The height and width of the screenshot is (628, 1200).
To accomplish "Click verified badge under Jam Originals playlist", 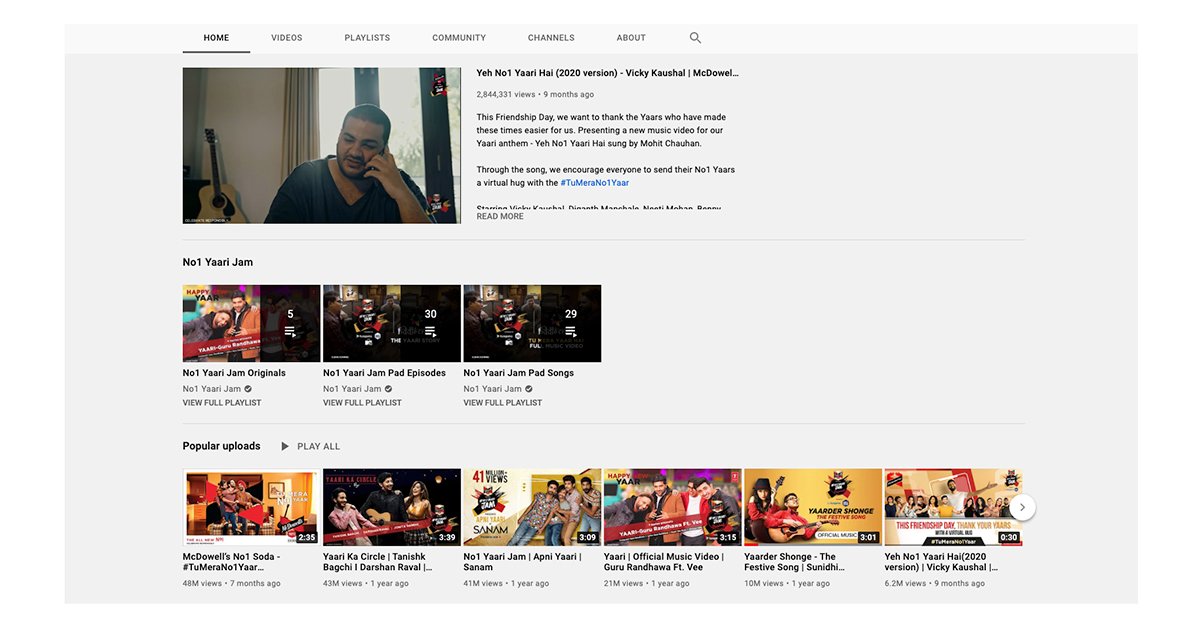I will (248, 389).
